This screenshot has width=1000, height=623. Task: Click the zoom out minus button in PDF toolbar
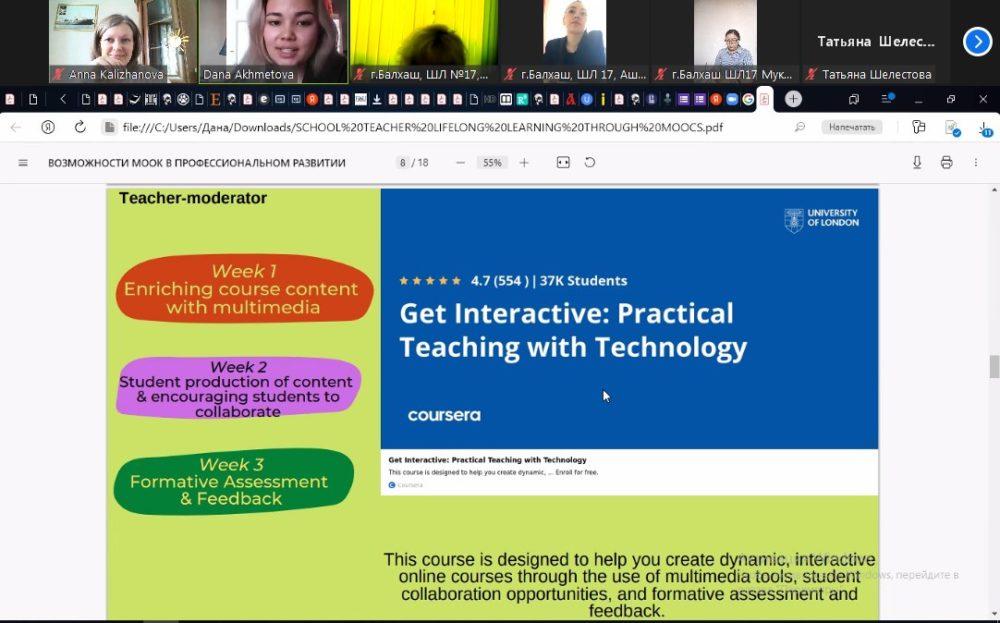click(460, 163)
